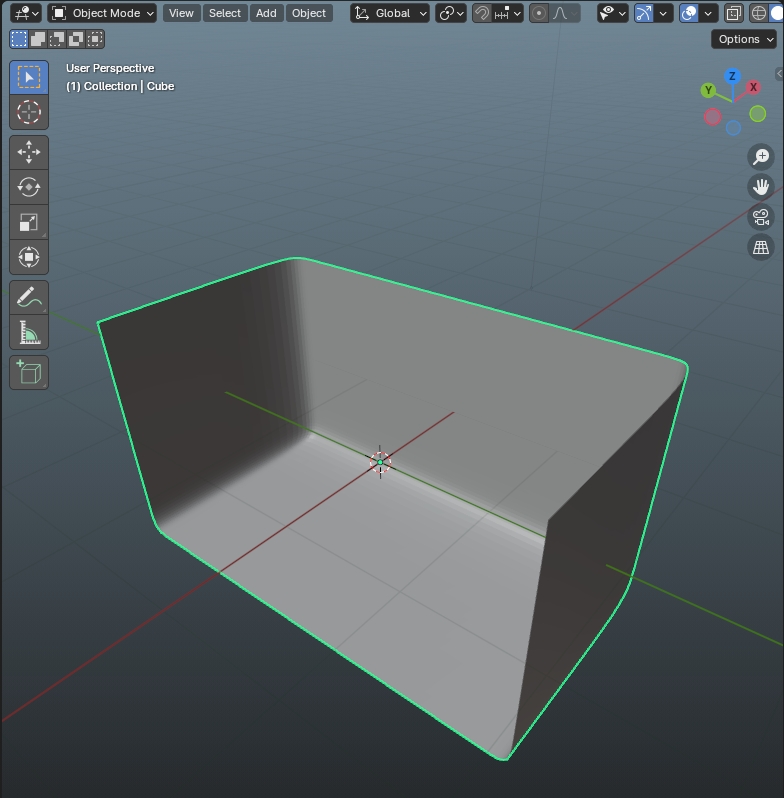The width and height of the screenshot is (784, 798).
Task: Select the Move tool
Action: coord(29,152)
